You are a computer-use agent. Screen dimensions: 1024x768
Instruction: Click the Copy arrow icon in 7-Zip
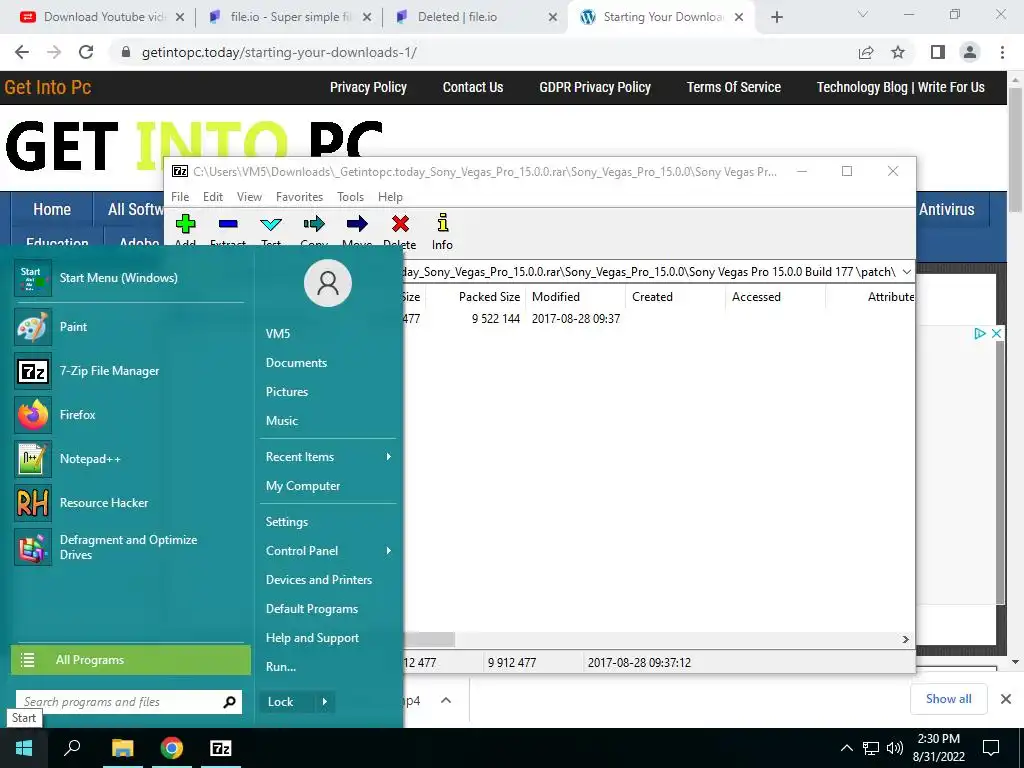(x=314, y=224)
